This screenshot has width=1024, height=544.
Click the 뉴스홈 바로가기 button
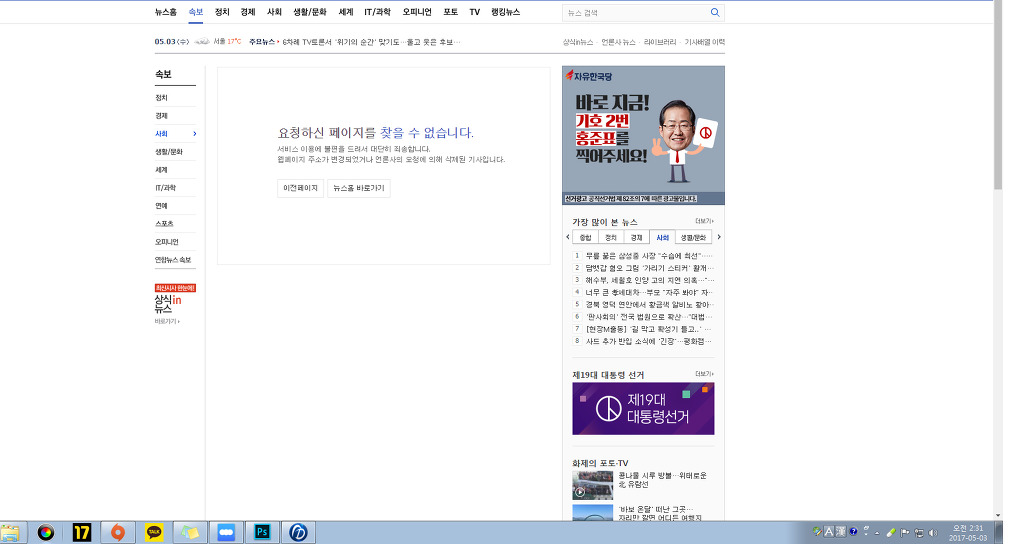click(359, 188)
